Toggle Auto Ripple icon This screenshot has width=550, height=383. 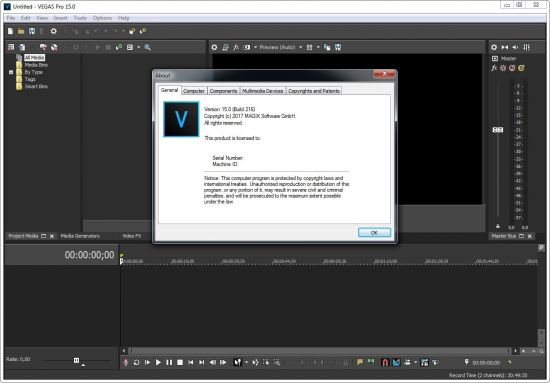(x=407, y=362)
